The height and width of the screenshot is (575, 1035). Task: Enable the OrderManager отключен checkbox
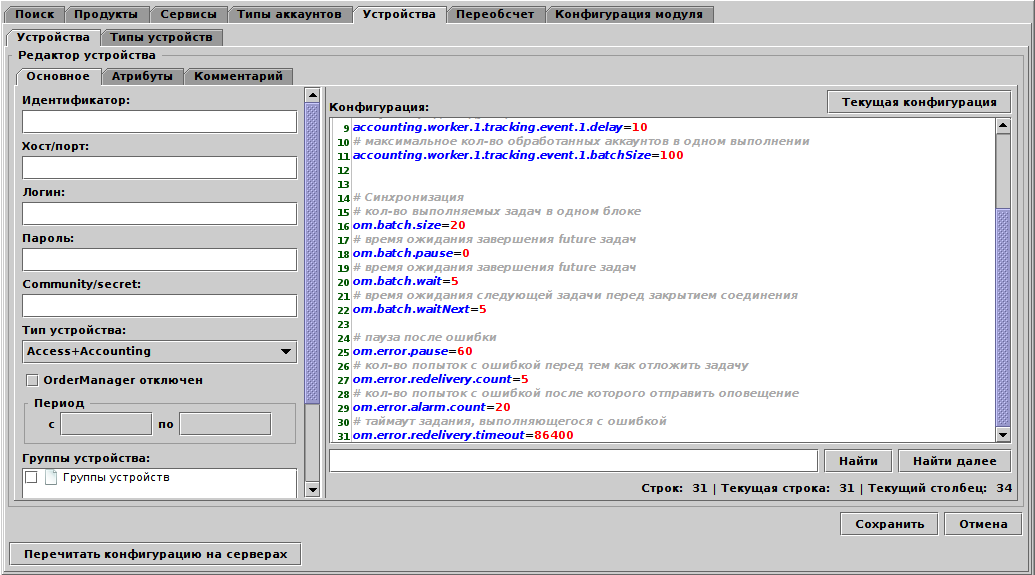[x=32, y=380]
